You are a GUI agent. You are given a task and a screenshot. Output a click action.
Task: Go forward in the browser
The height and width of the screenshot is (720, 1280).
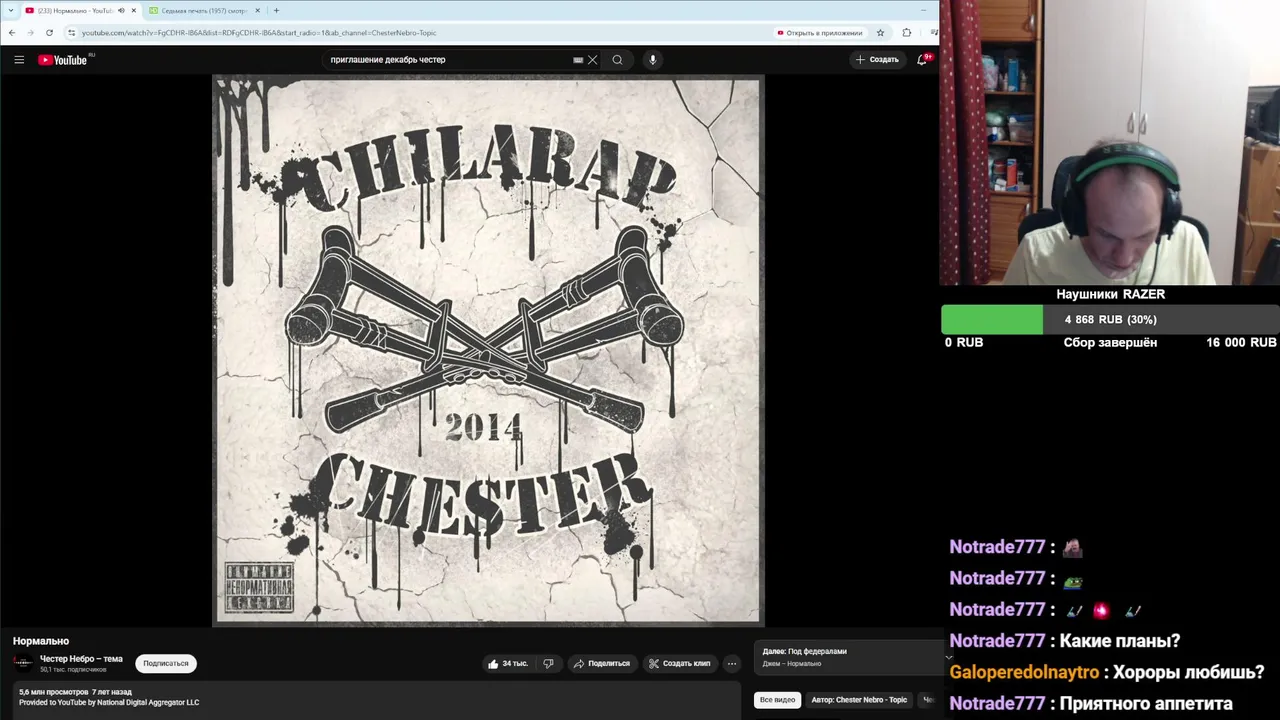tap(30, 32)
